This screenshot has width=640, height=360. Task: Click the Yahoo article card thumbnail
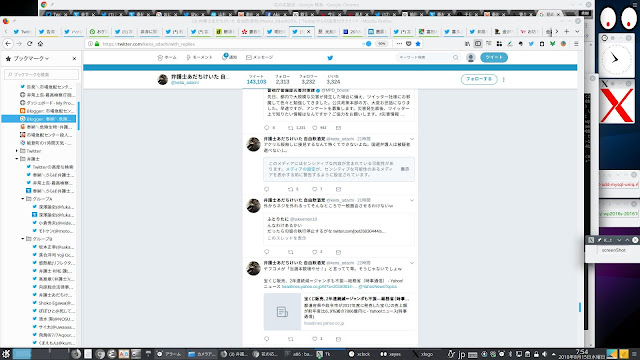point(282,312)
